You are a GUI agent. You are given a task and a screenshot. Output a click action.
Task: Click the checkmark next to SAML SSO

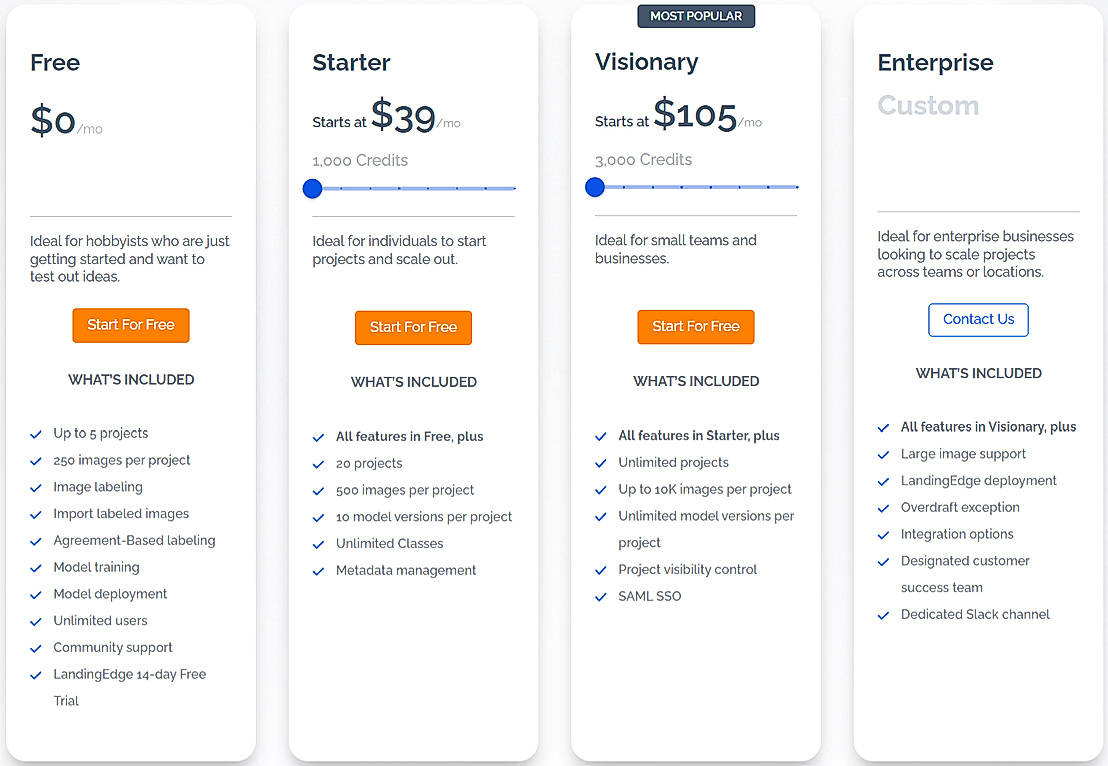tap(601, 595)
